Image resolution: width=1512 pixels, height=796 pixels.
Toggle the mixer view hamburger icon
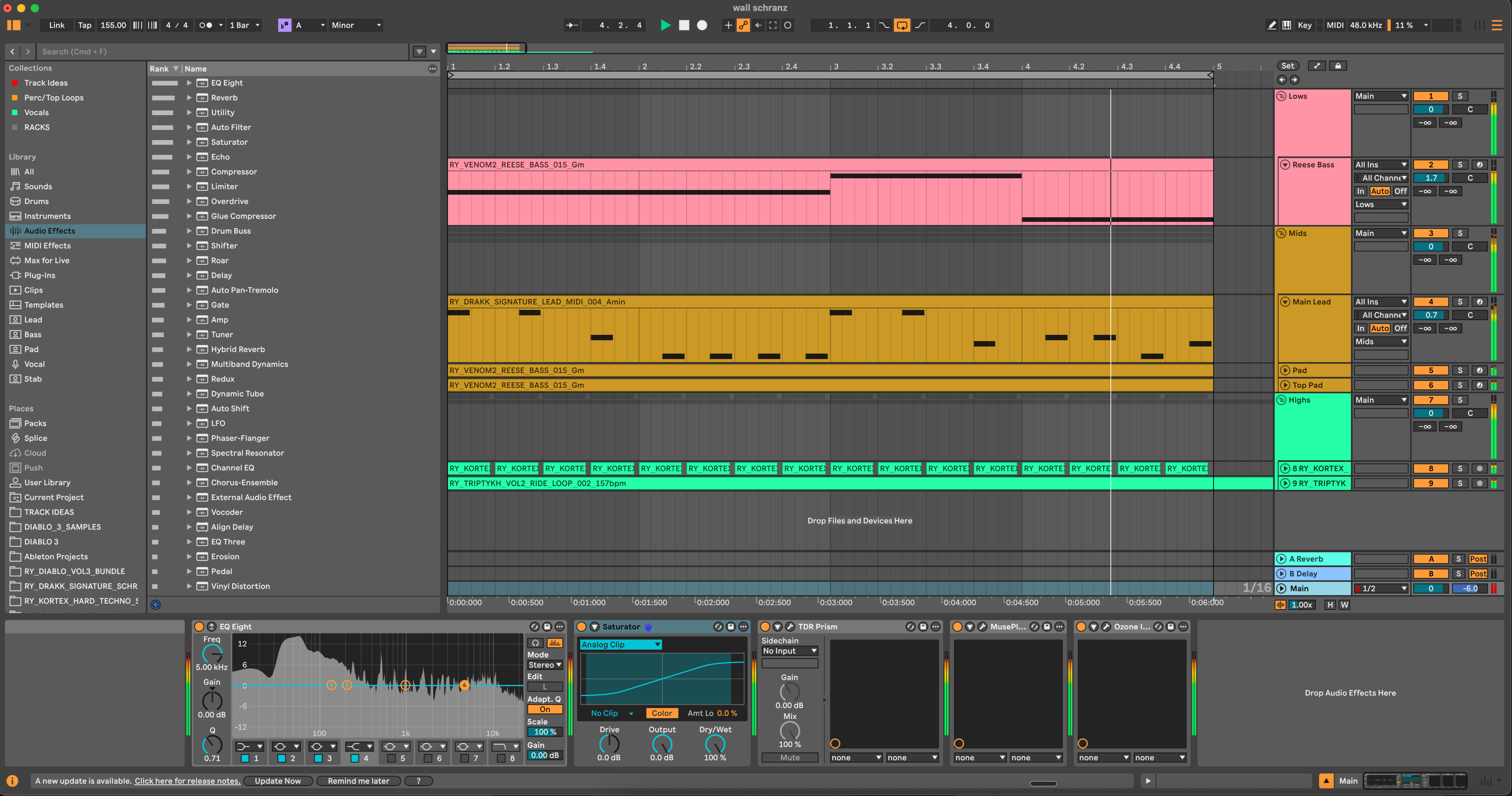pos(1496,25)
